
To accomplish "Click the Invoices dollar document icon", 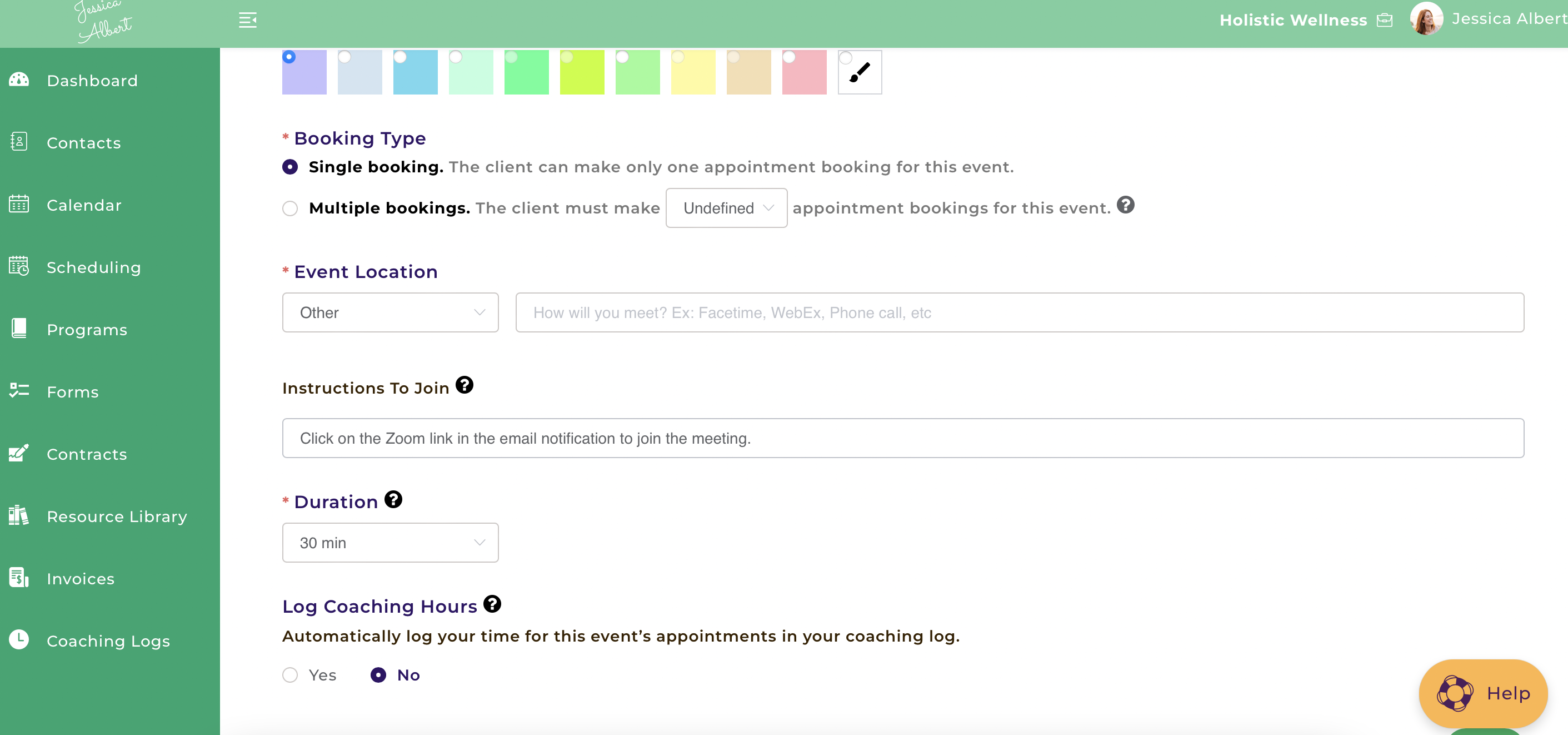I will click(19, 577).
